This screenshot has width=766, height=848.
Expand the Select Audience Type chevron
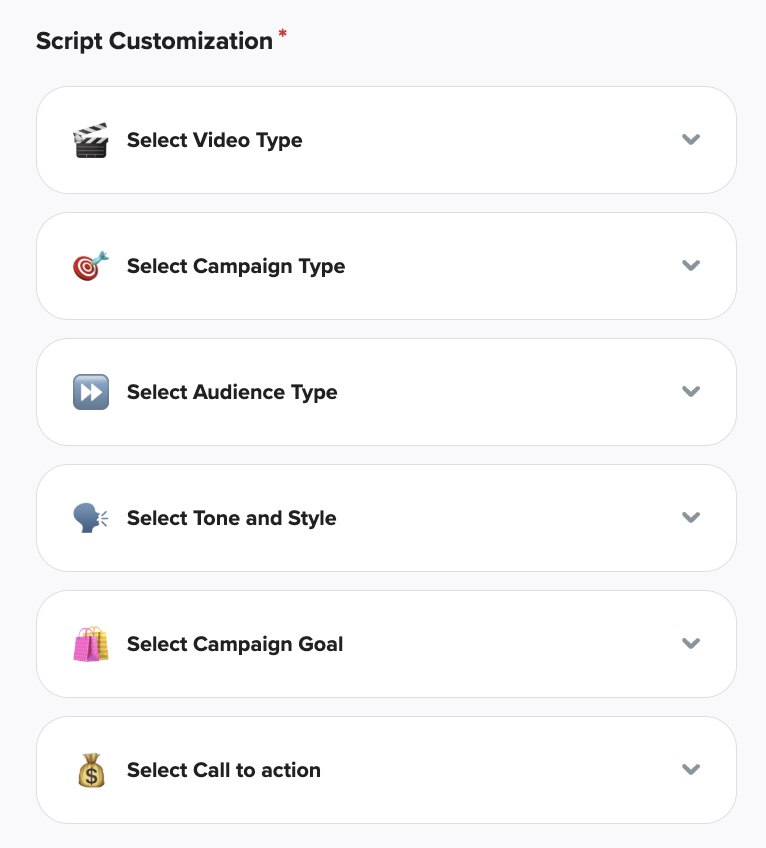[x=690, y=392]
